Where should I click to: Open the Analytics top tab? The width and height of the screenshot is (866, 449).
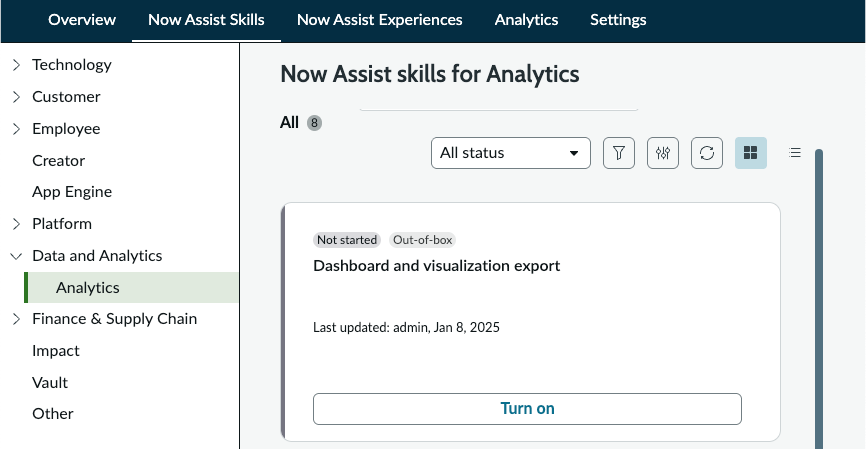[x=526, y=20]
